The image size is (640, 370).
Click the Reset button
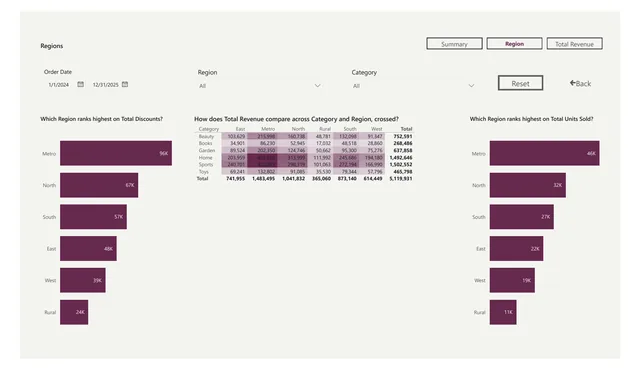coord(520,83)
